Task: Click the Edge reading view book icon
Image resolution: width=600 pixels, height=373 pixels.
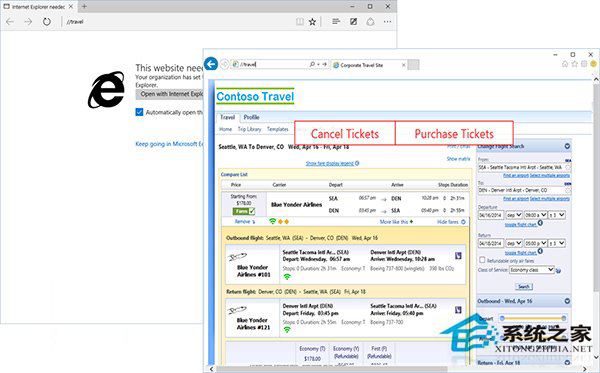Action: click(x=300, y=22)
